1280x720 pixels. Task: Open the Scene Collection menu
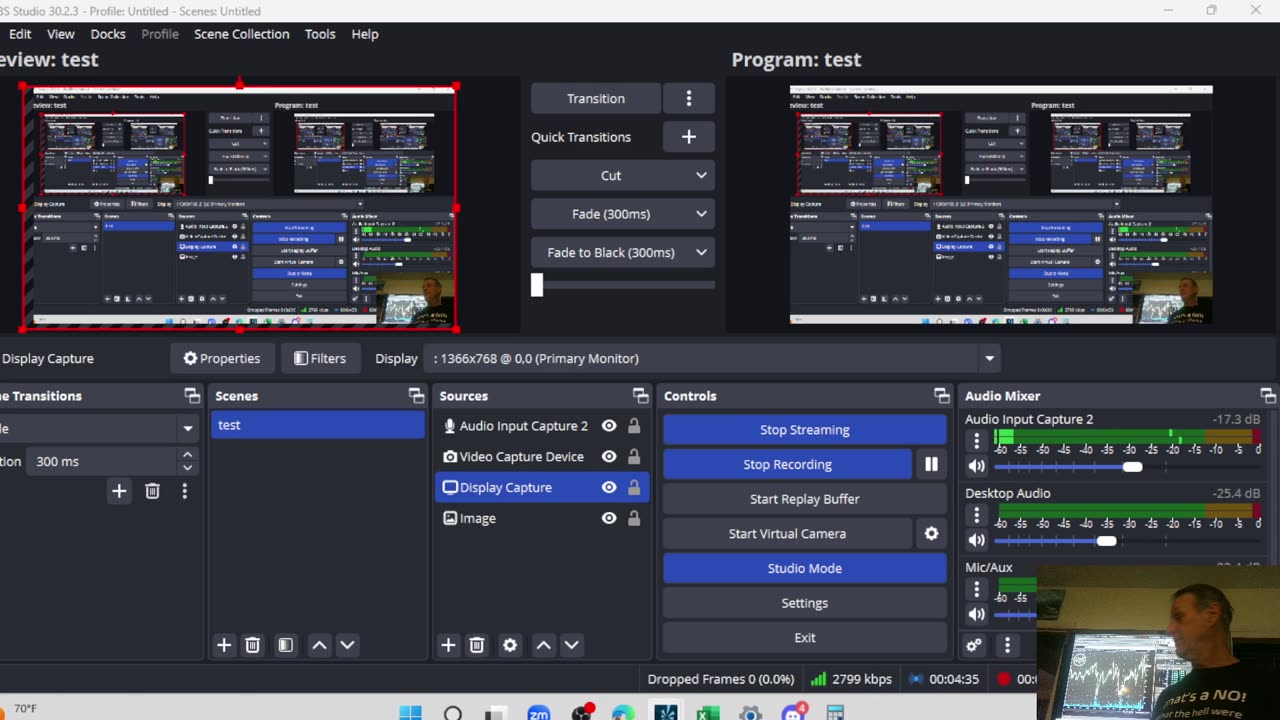[x=242, y=34]
